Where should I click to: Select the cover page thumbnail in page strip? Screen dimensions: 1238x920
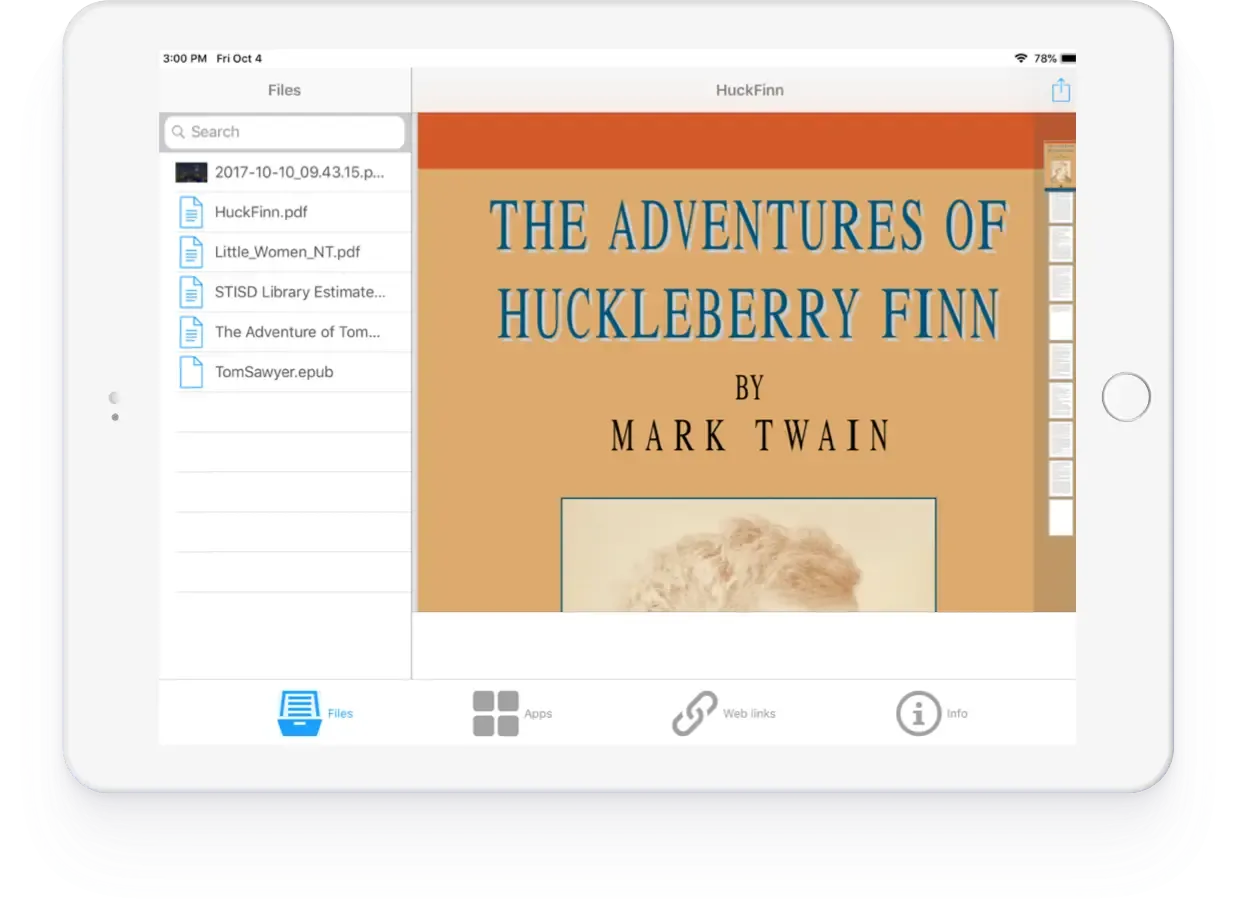1060,165
